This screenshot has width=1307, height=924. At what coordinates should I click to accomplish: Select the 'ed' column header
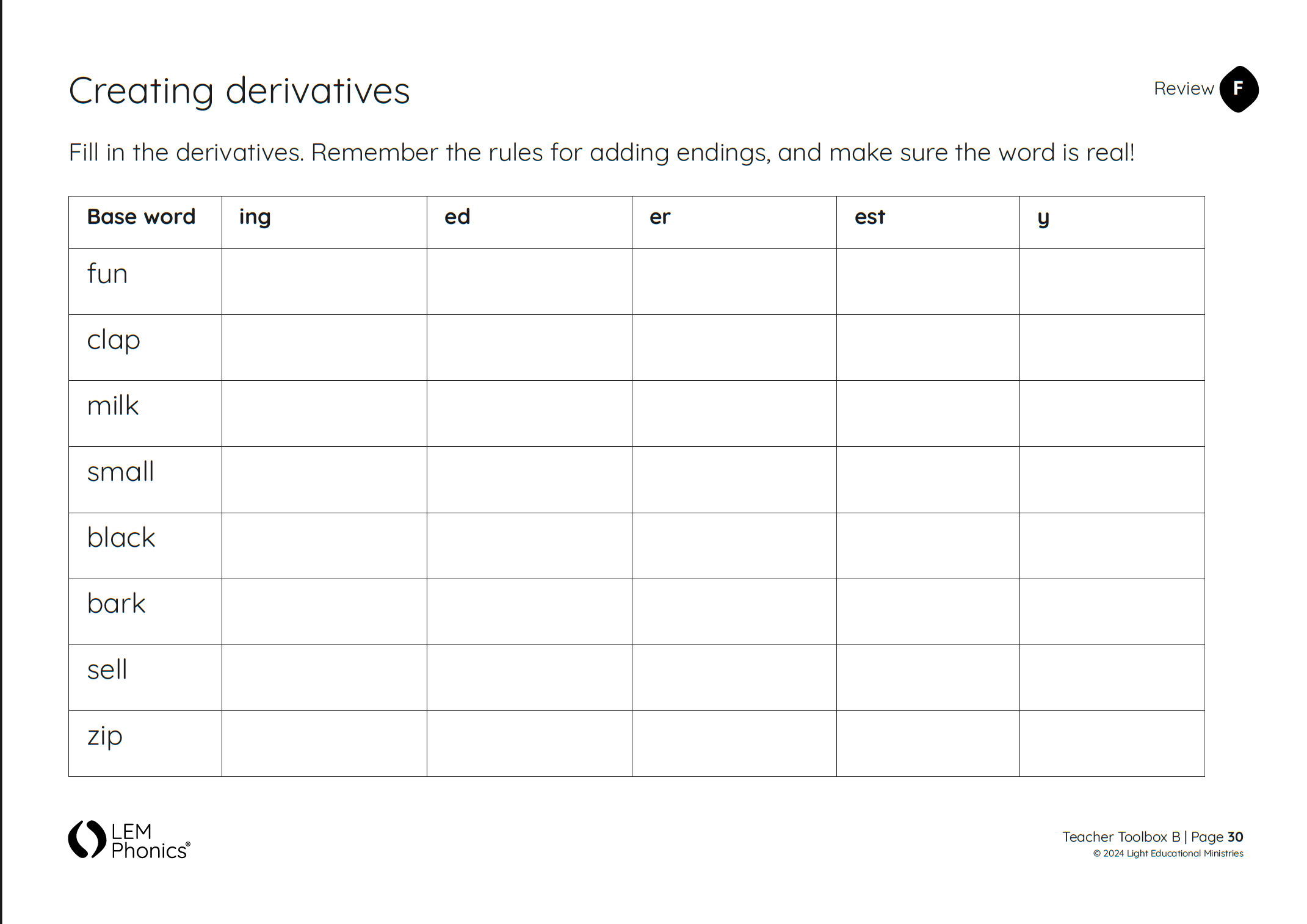(529, 223)
